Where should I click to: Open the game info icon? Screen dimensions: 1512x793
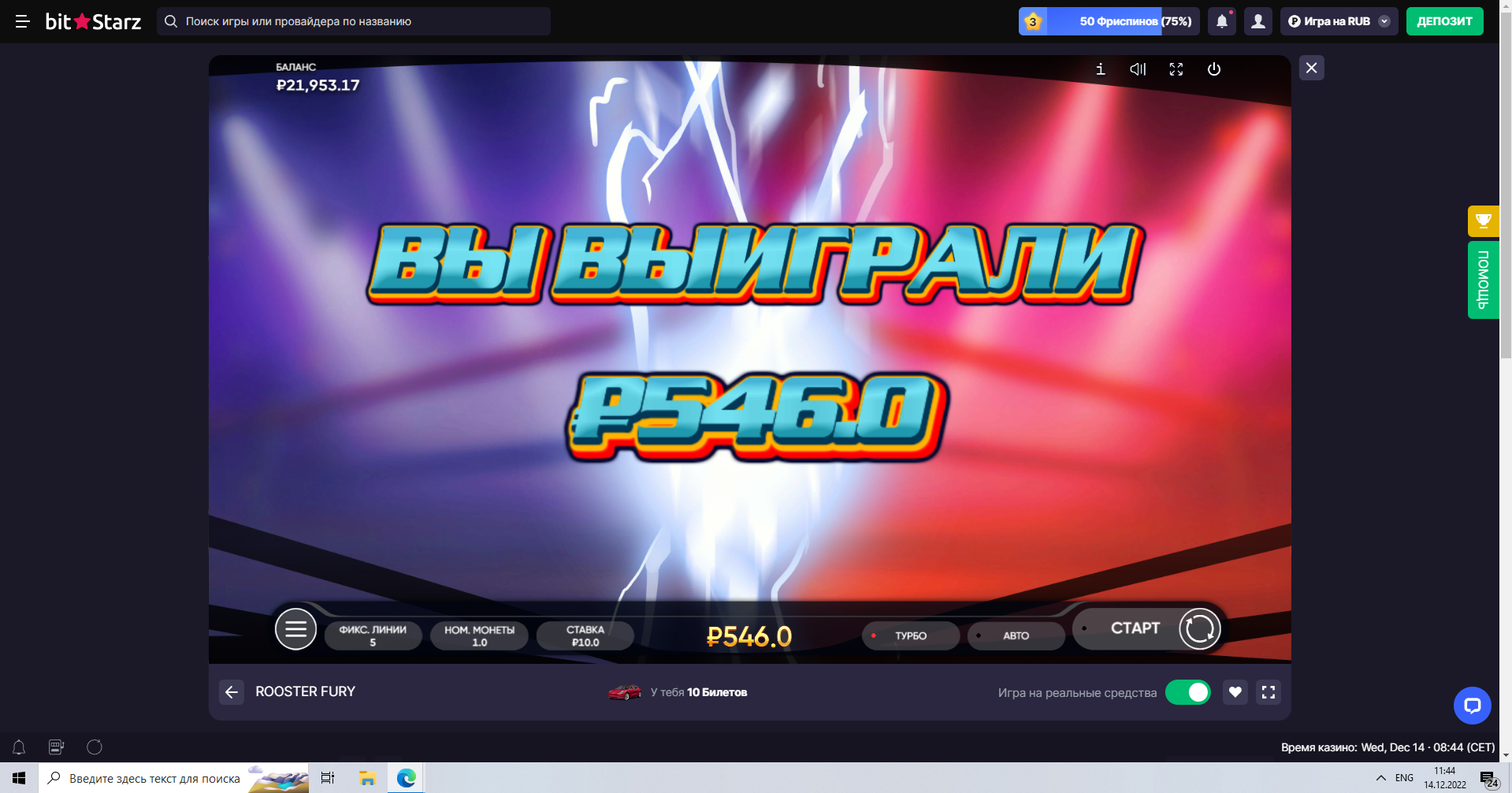(1101, 69)
